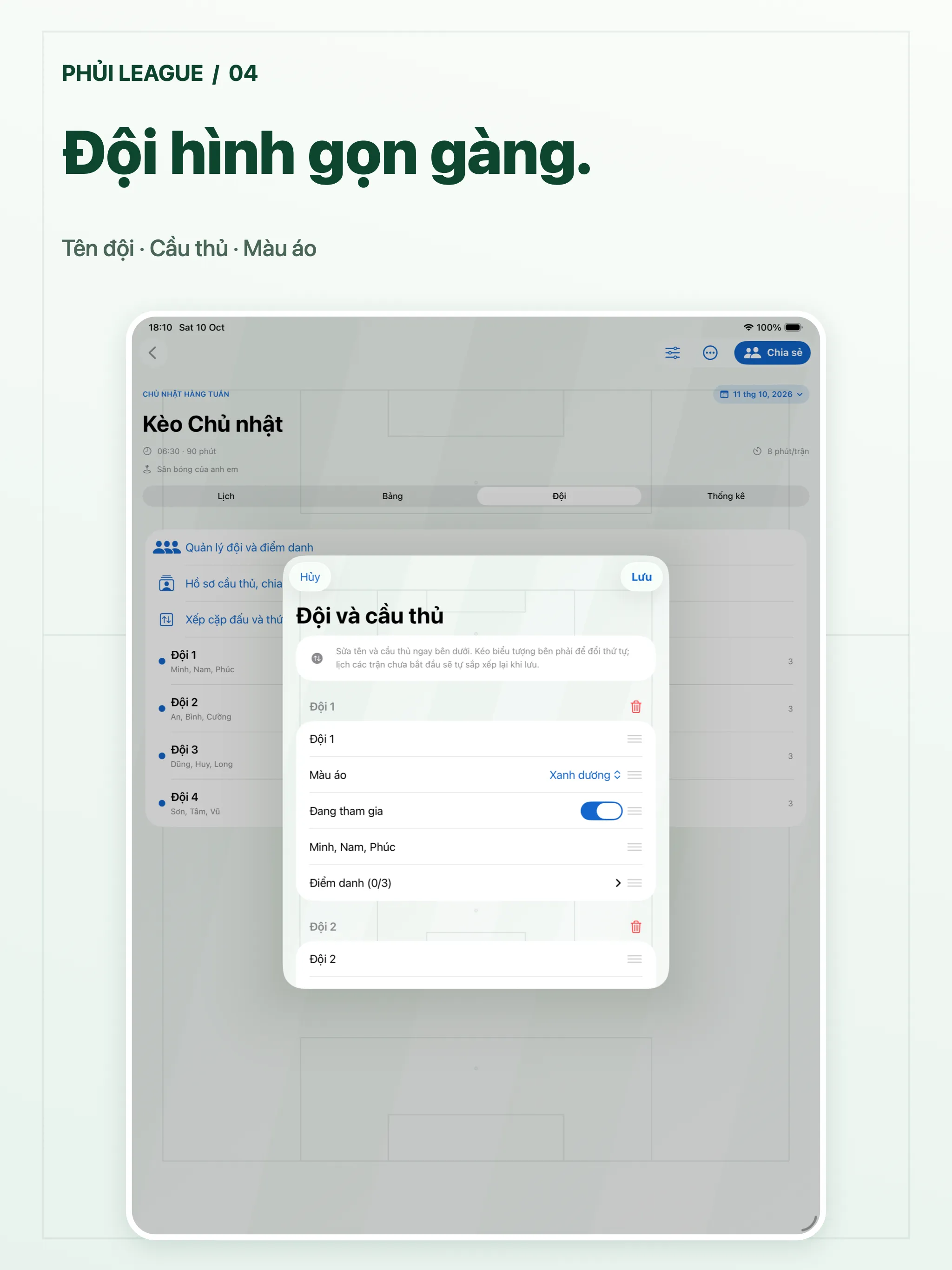
Task: Open the more options ellipsis icon
Action: click(710, 352)
